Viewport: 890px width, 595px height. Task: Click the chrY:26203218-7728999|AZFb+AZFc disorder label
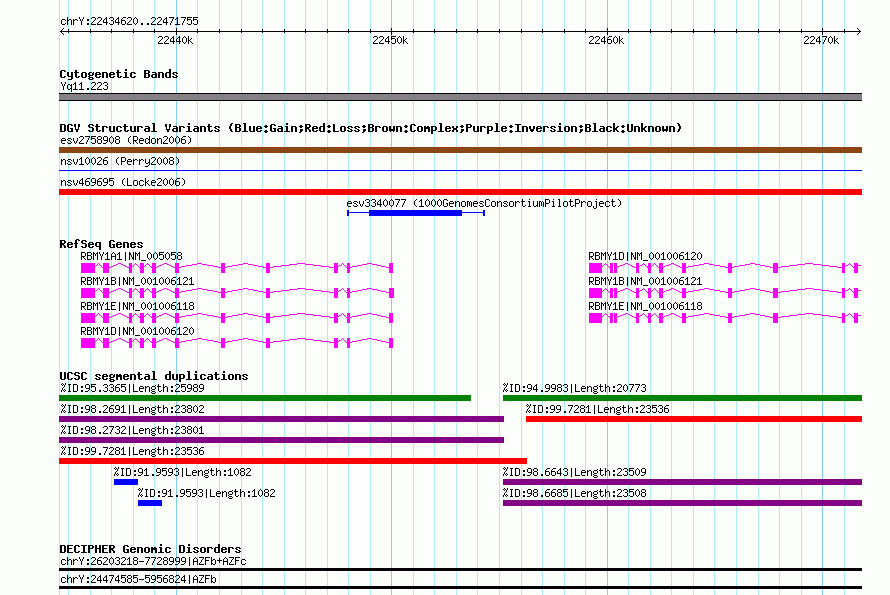(x=153, y=562)
